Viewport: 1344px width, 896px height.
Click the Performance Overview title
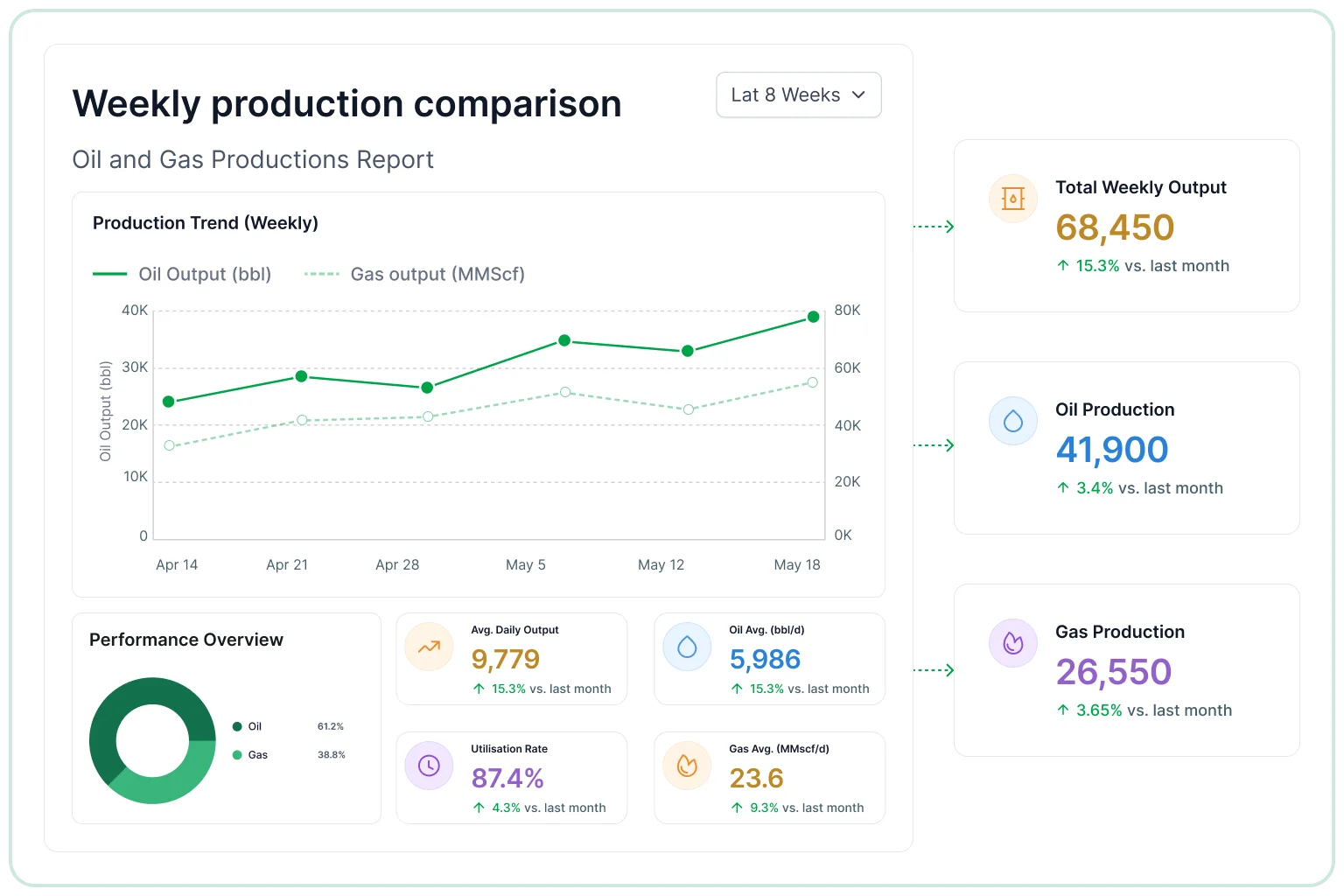point(186,640)
